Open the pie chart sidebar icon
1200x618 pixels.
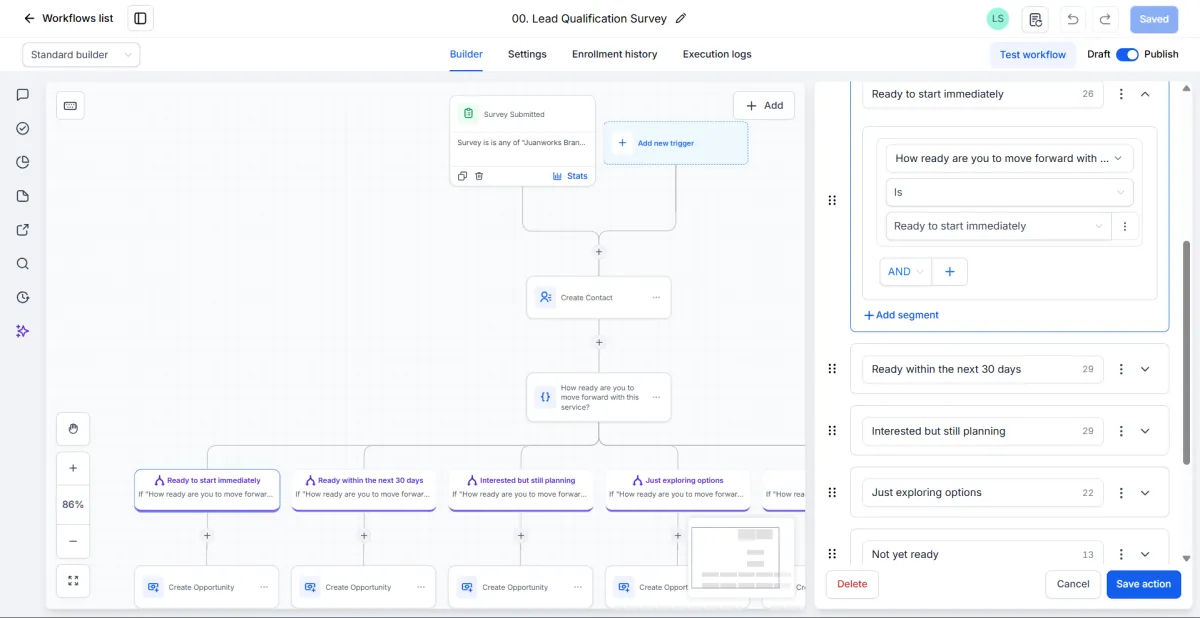pyautogui.click(x=22, y=162)
